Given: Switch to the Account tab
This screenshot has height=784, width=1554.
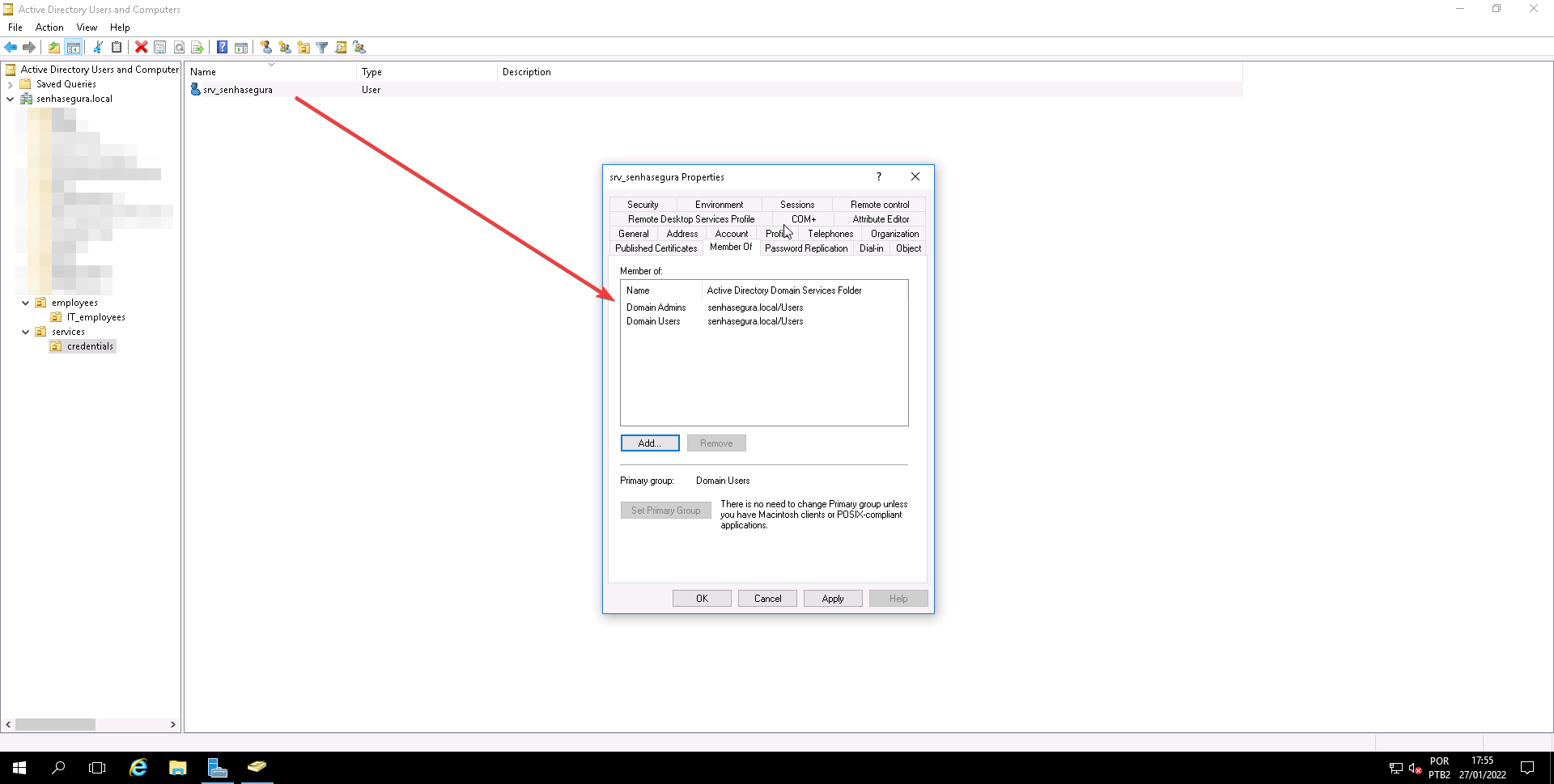Looking at the screenshot, I should 732,234.
